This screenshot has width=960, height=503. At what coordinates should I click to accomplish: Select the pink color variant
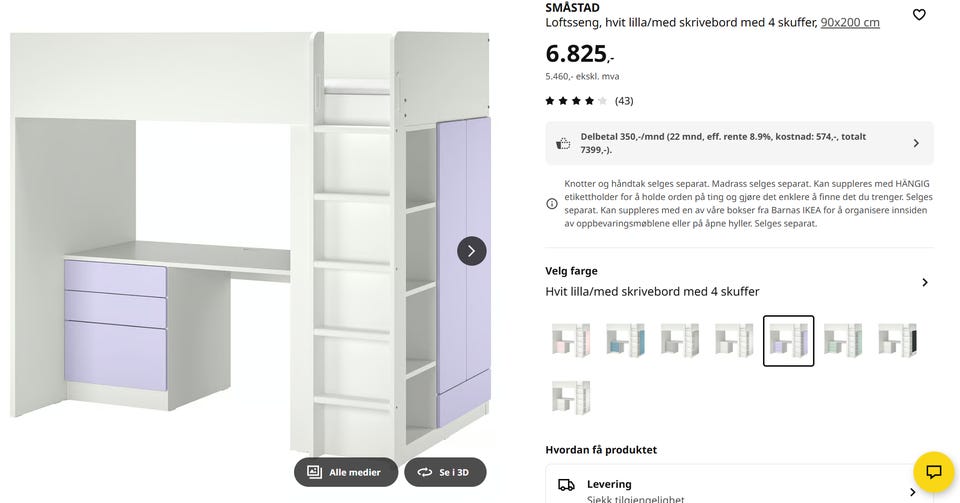click(x=571, y=340)
